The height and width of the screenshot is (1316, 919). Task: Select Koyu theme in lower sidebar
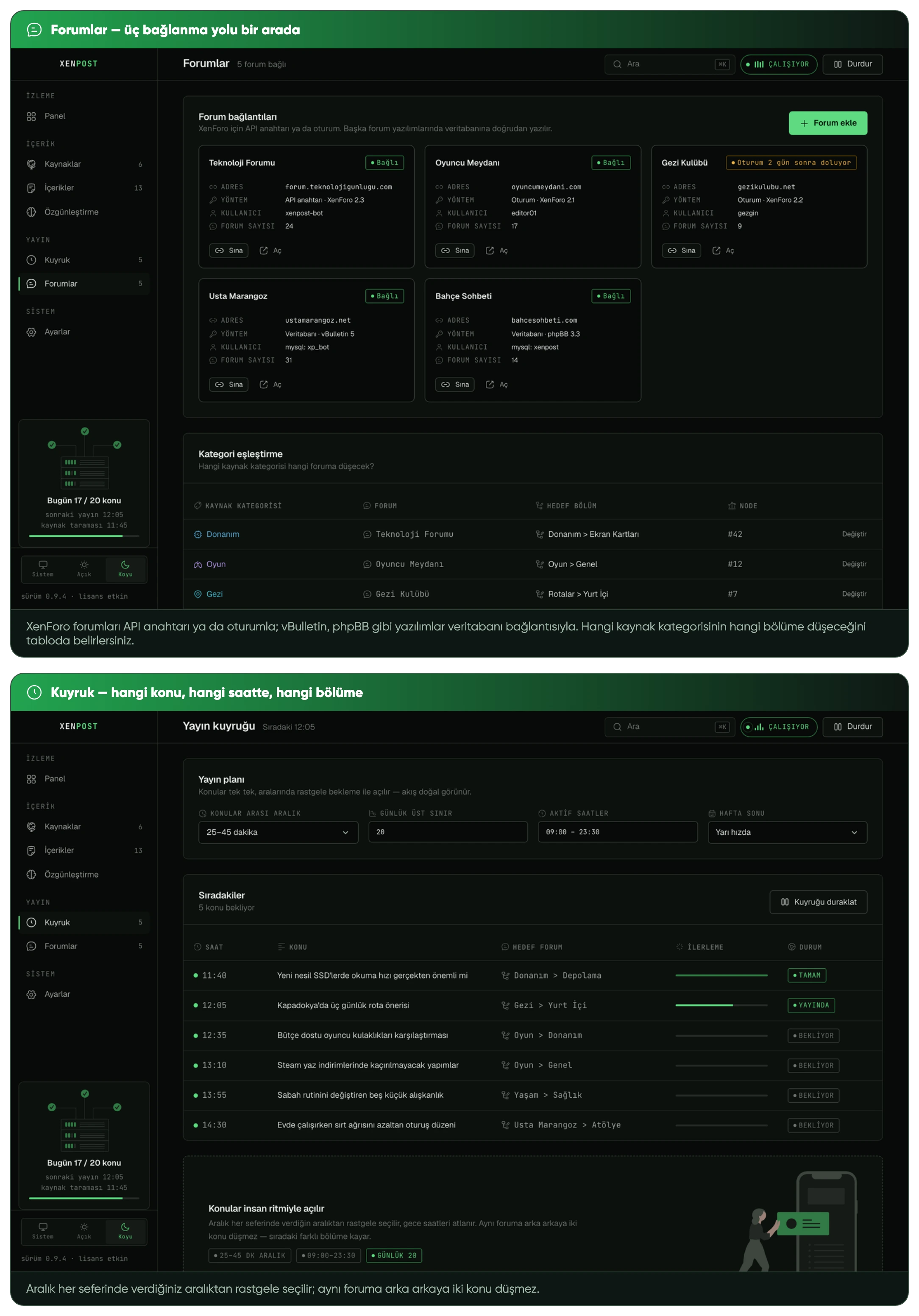[125, 1231]
